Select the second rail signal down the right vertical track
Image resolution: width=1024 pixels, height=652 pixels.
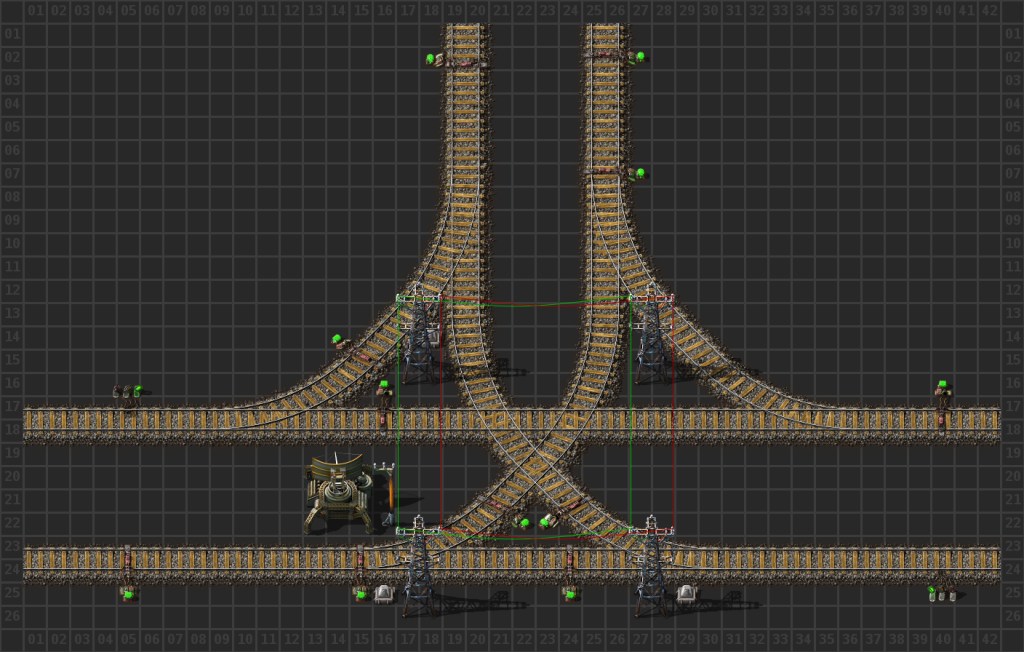pos(637,174)
